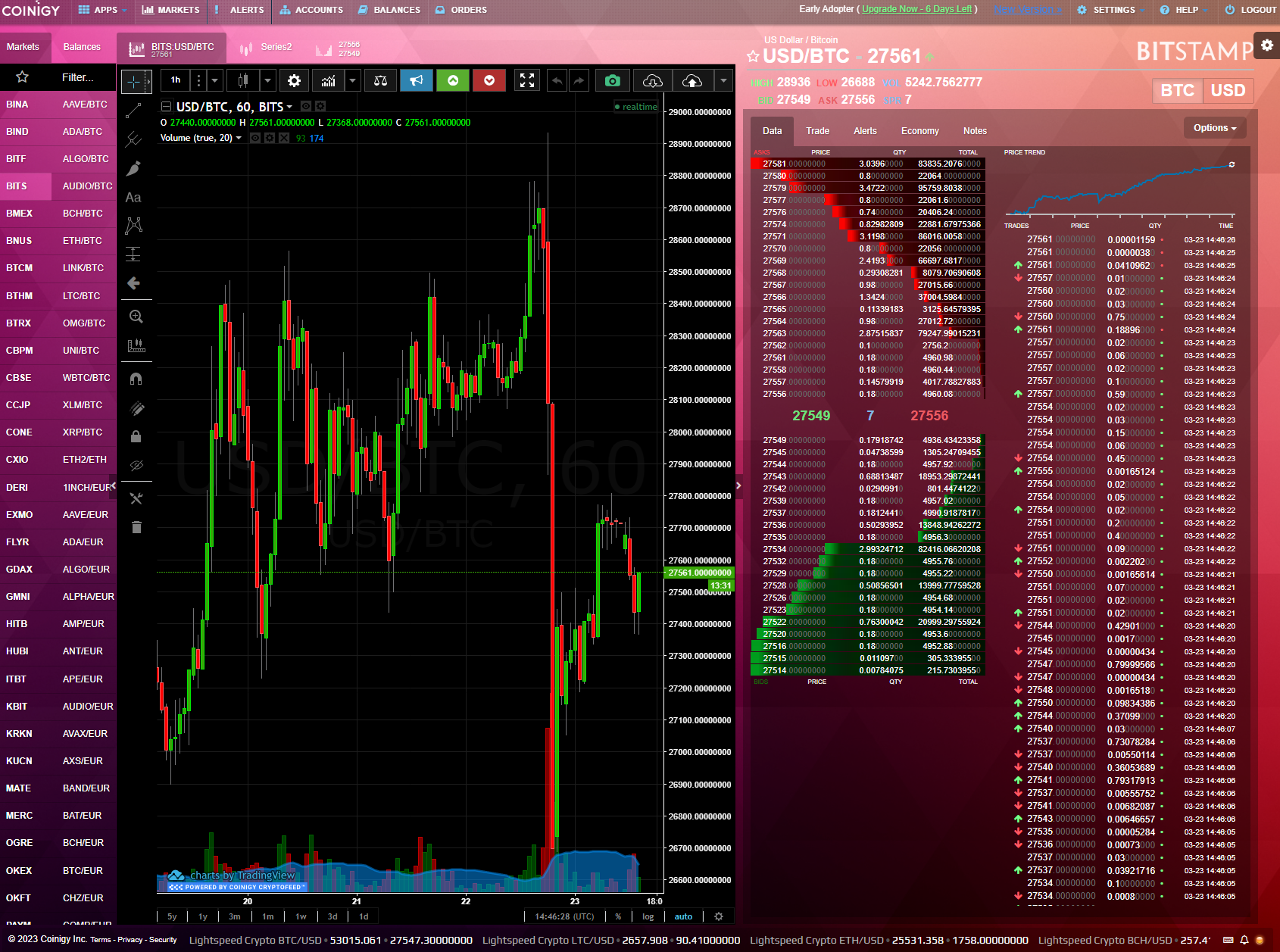Open the Balances tab in sidebar

click(x=82, y=47)
